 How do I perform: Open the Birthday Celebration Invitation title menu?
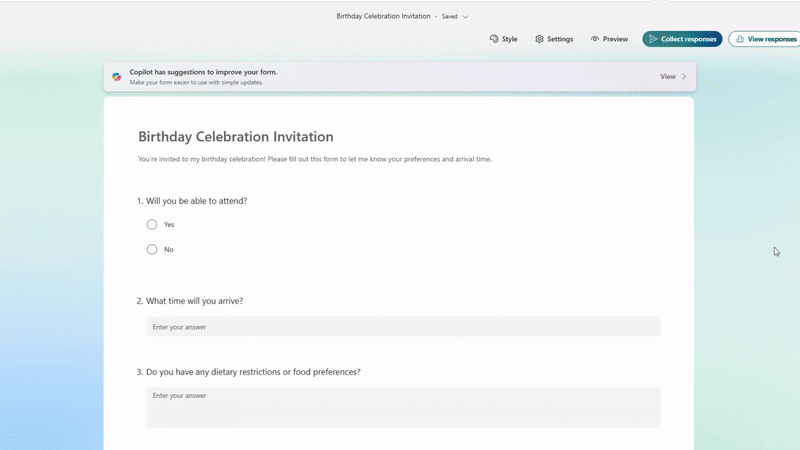[x=383, y=16]
